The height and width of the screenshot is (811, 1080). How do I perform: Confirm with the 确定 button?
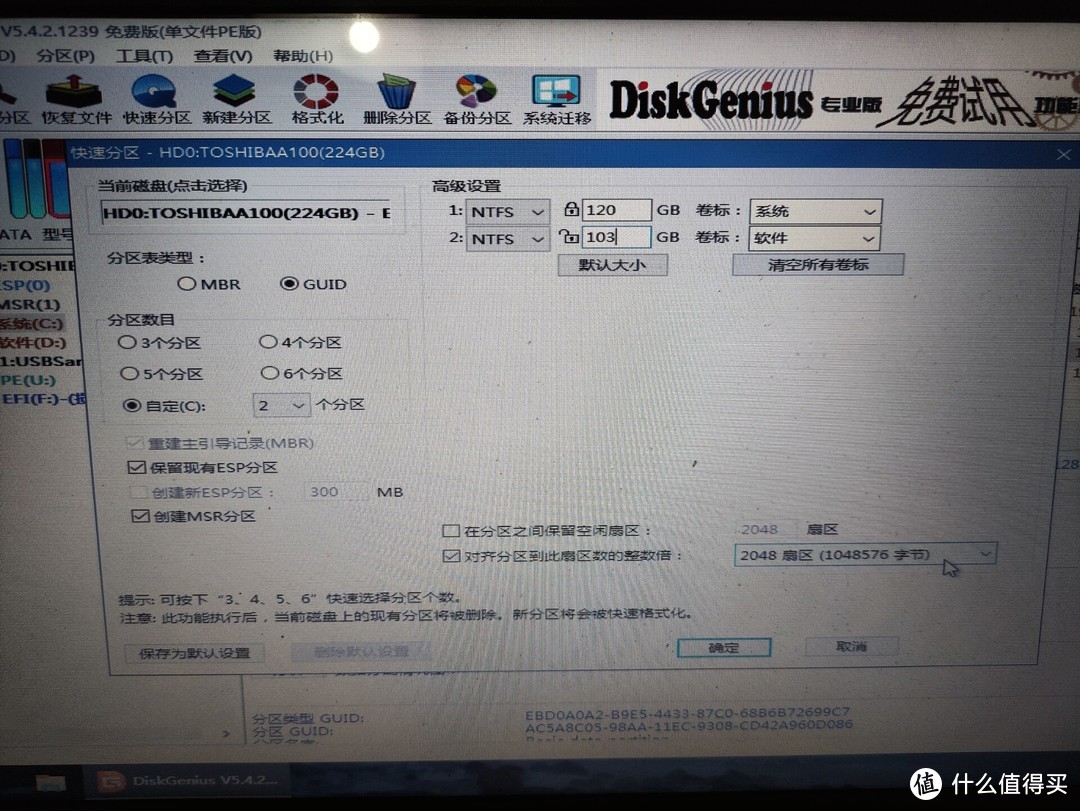[724, 648]
